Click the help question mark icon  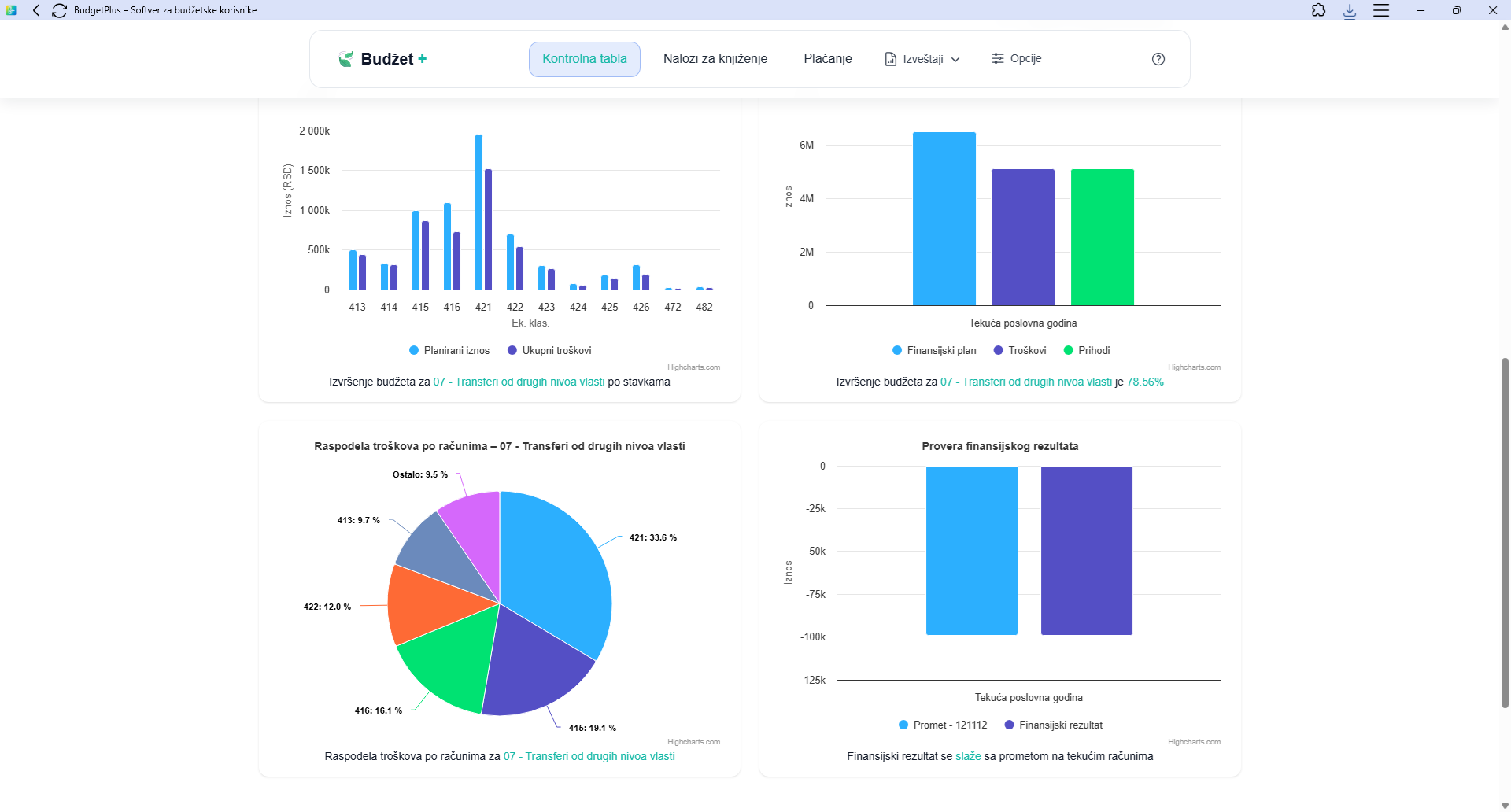click(1158, 59)
